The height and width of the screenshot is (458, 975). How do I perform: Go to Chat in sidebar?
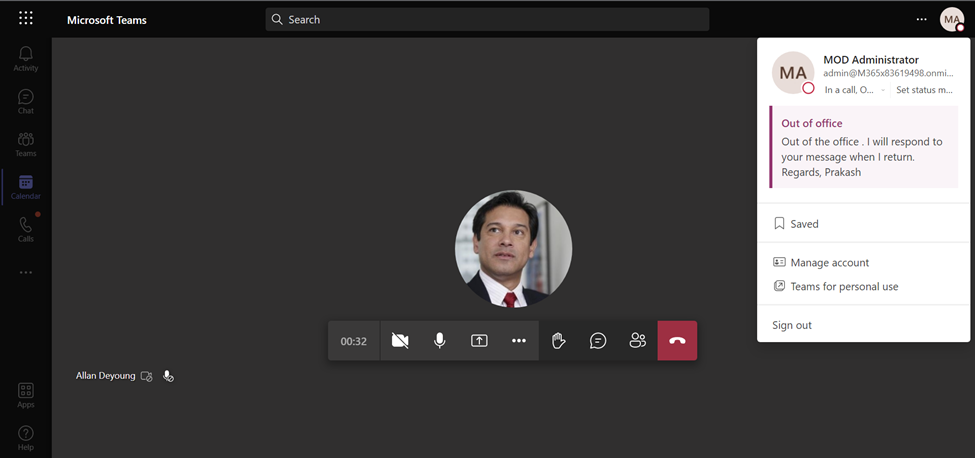point(25,102)
